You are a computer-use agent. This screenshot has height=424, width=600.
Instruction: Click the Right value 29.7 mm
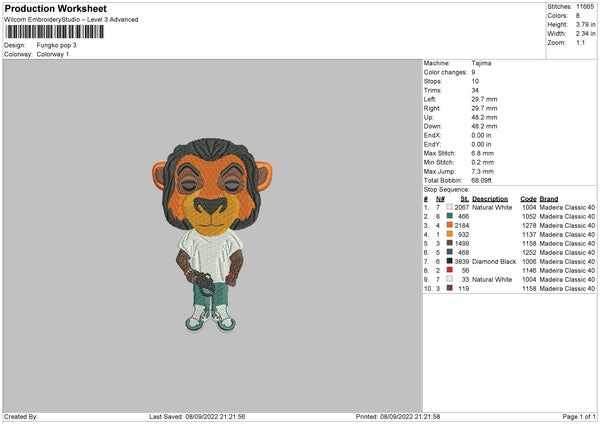coord(484,108)
